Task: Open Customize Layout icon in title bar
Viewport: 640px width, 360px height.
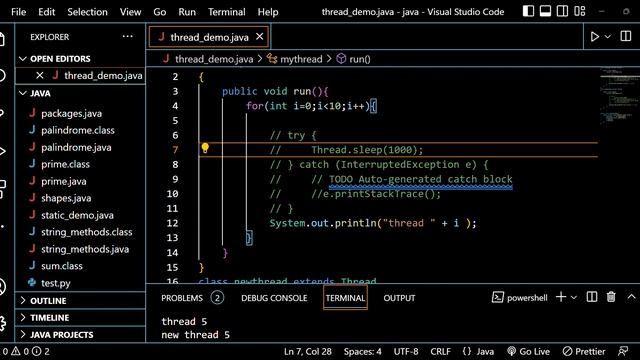Action: [x=580, y=11]
